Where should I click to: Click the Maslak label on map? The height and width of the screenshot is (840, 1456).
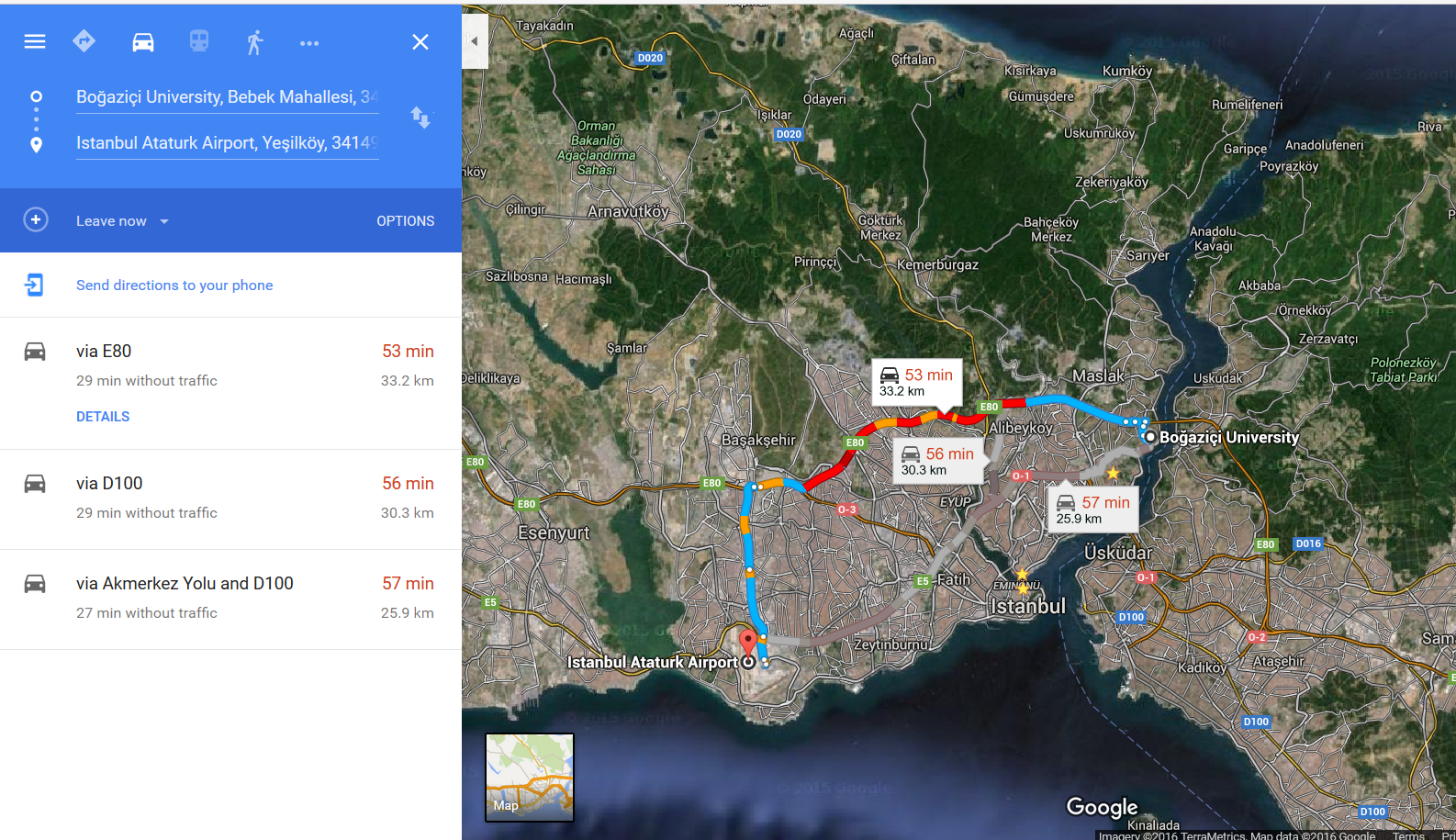1098,376
